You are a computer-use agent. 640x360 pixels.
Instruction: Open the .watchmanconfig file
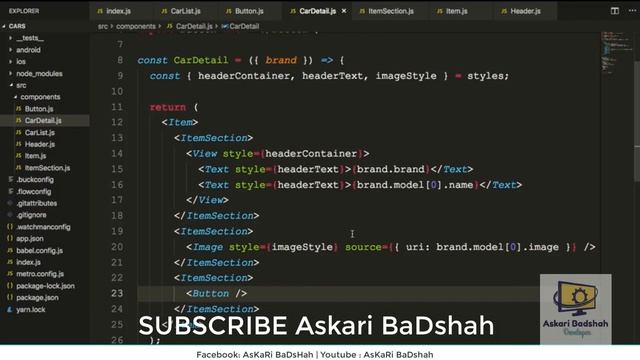(43, 227)
